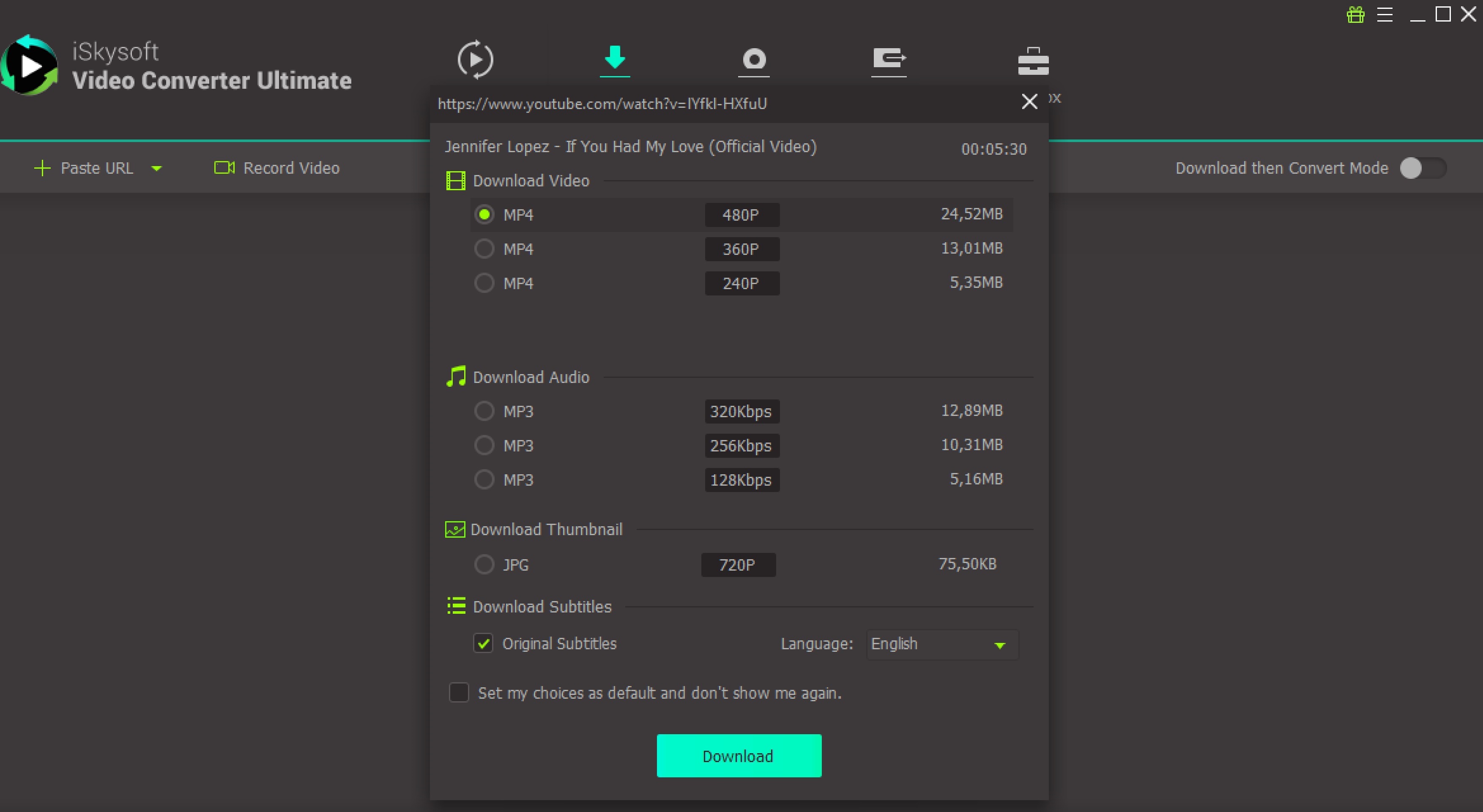This screenshot has width=1483, height=812.
Task: Click the Paste URL button
Action: [x=84, y=168]
